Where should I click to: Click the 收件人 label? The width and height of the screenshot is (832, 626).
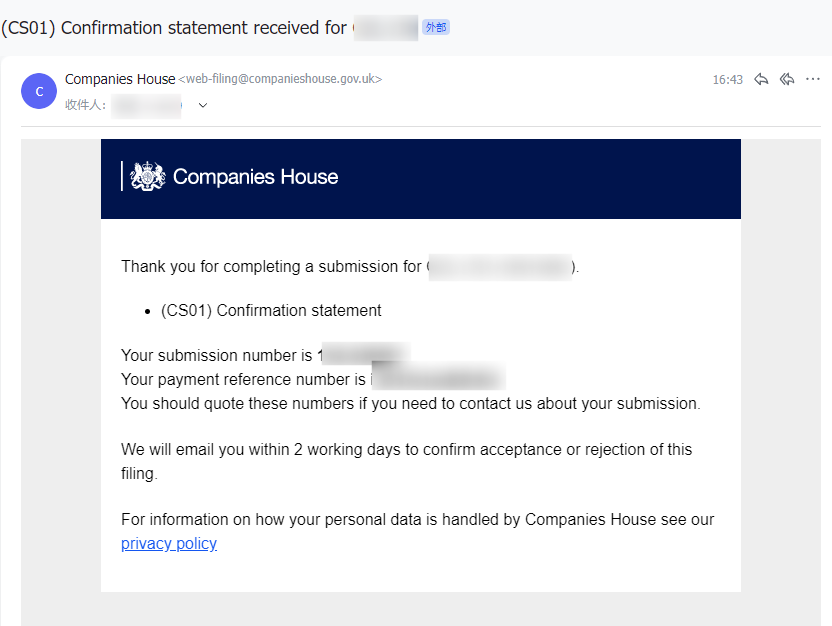tap(85, 105)
